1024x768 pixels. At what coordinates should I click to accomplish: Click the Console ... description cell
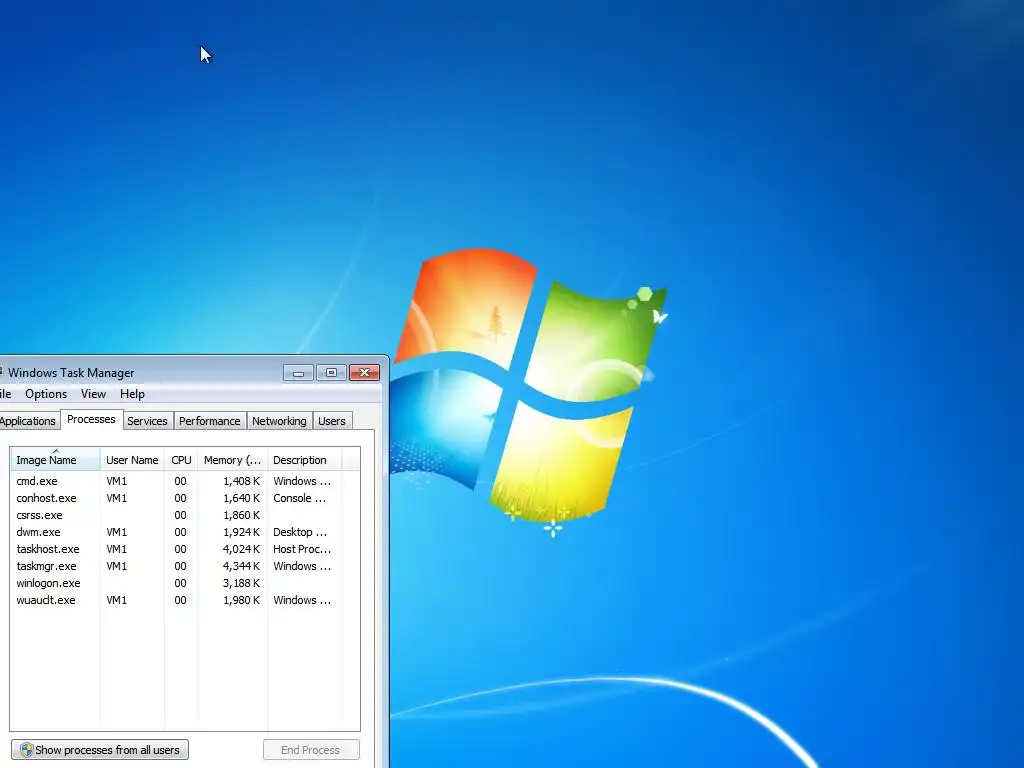(299, 498)
